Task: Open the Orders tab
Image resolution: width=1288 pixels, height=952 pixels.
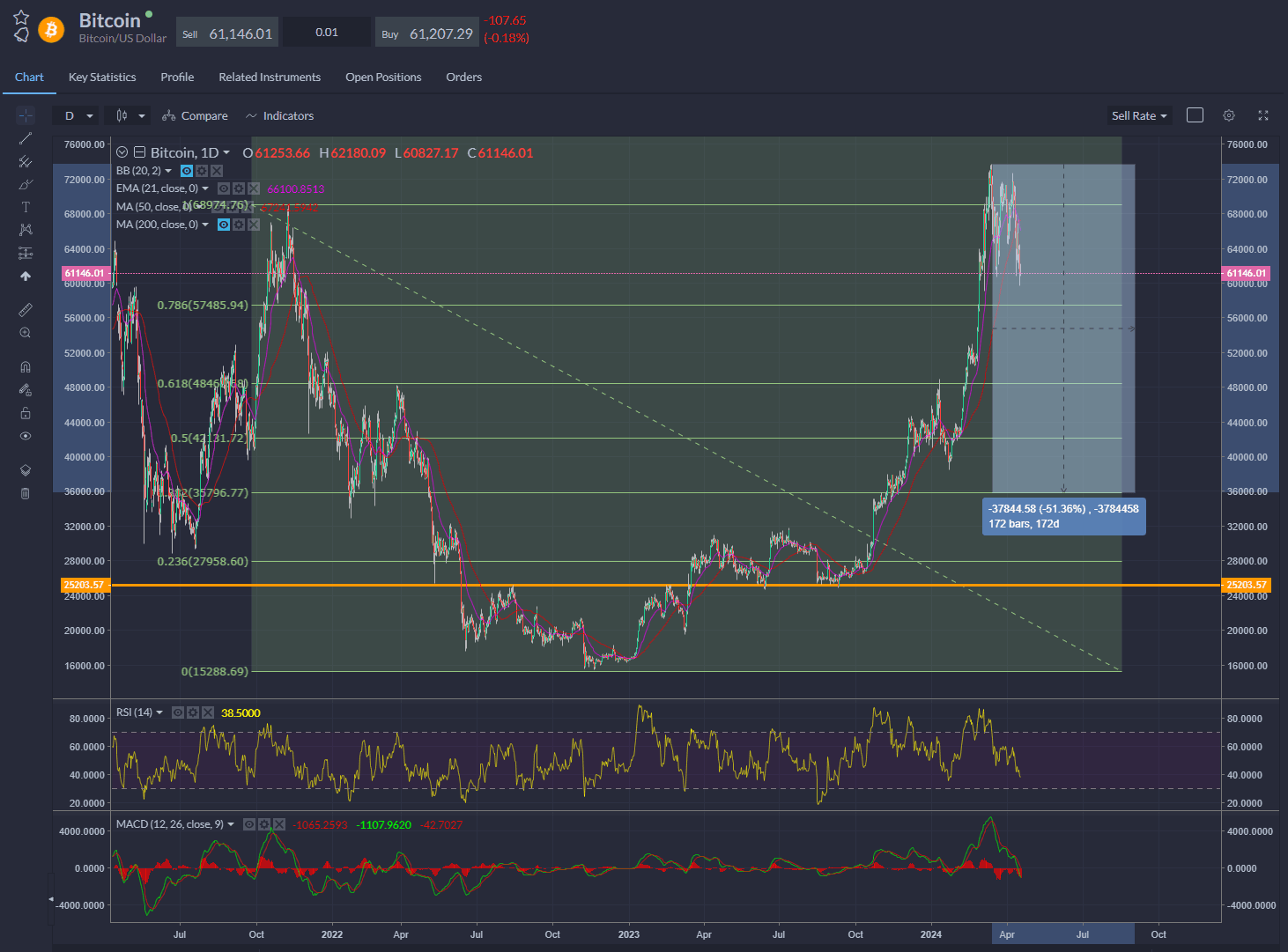Action: (x=463, y=77)
